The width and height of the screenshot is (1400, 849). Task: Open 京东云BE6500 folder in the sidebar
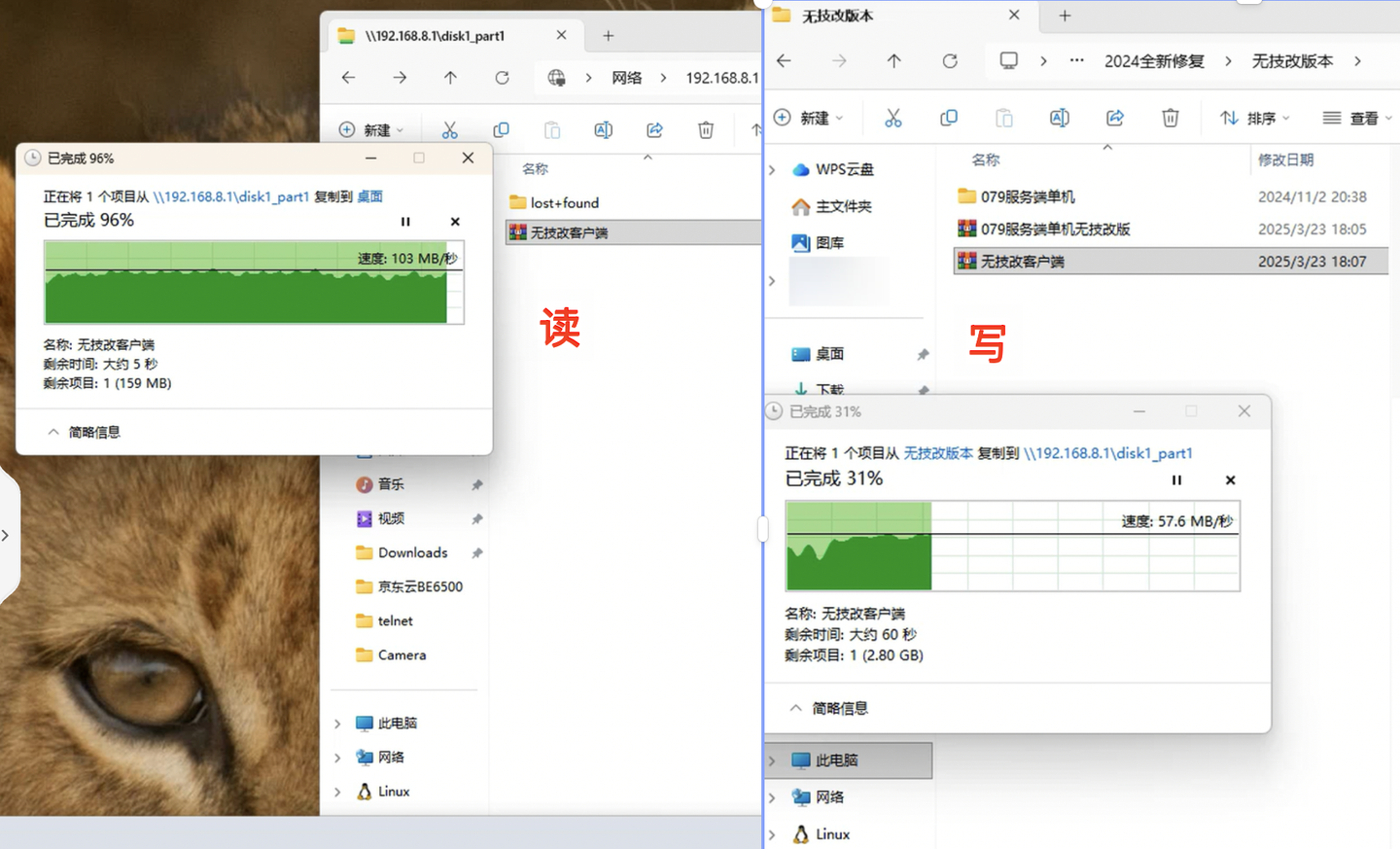[409, 586]
